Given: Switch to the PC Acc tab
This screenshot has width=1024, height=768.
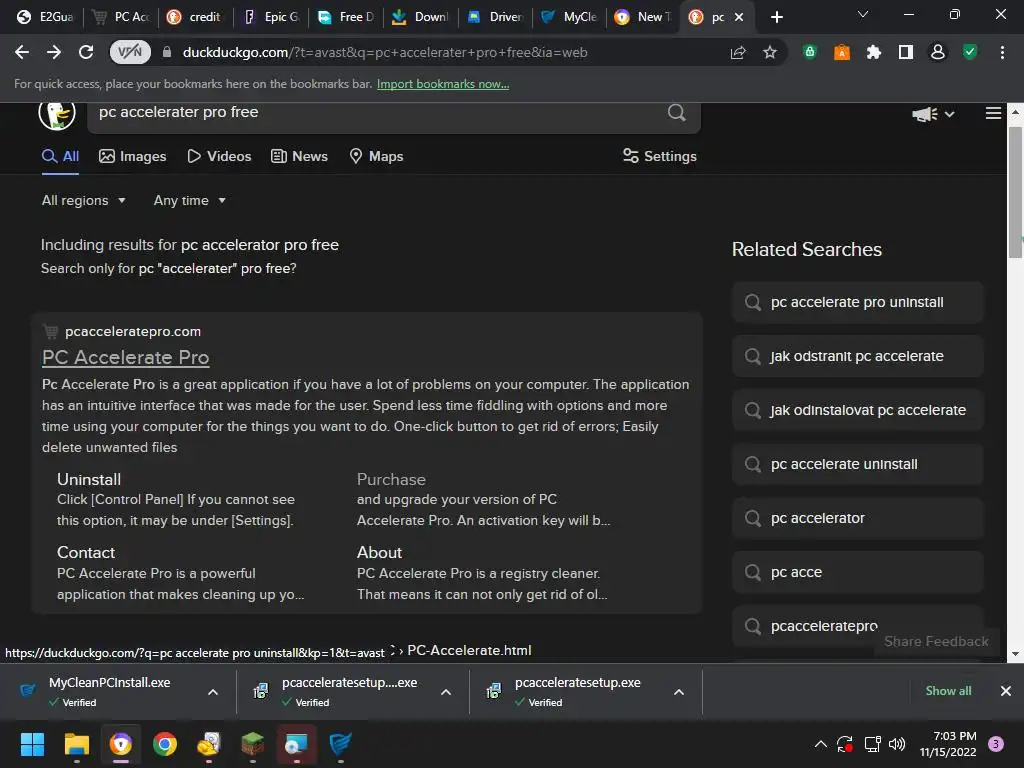Looking at the screenshot, I should 121,17.
